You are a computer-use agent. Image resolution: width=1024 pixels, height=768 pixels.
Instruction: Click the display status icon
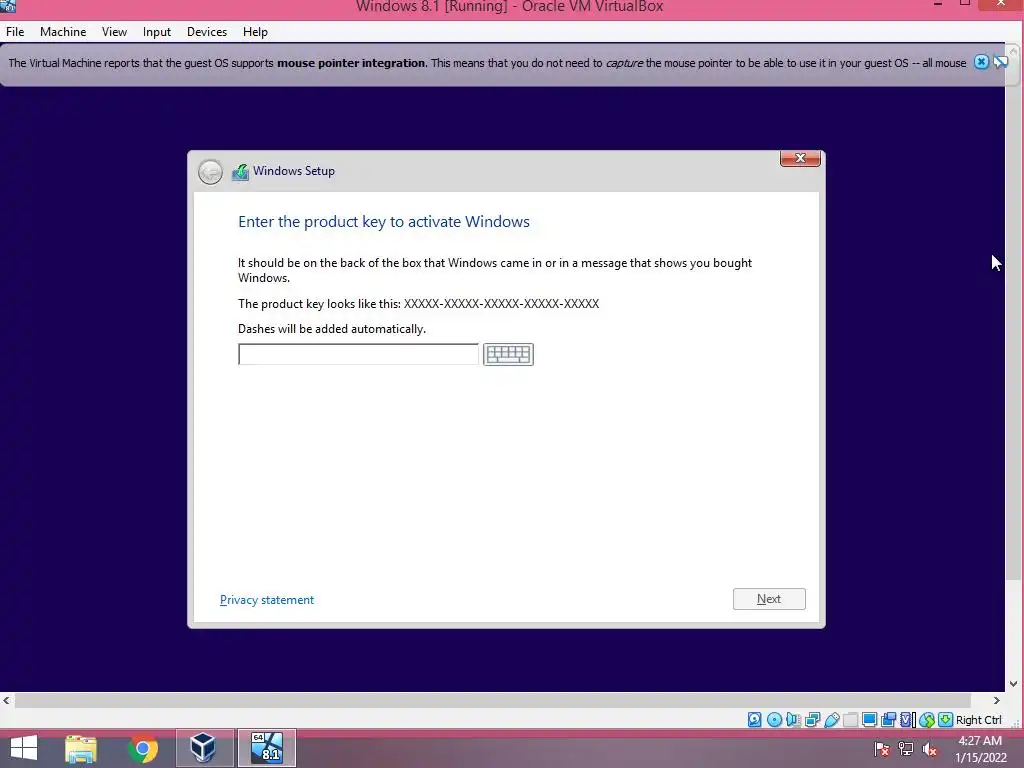869,720
